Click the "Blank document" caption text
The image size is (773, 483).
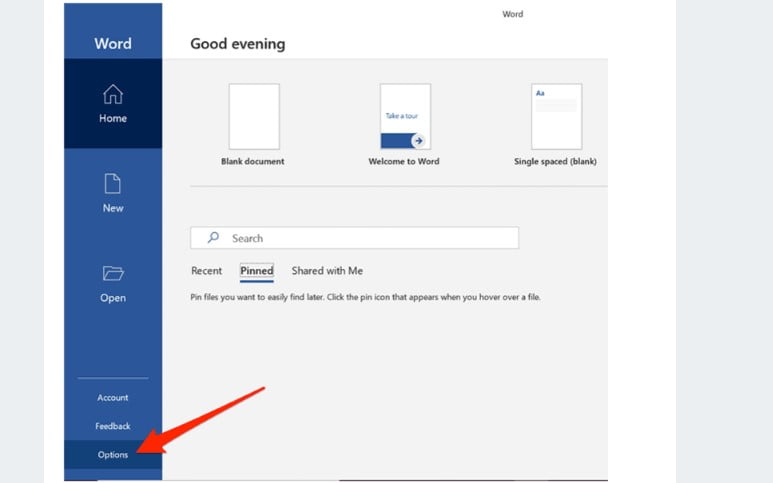pos(253,161)
